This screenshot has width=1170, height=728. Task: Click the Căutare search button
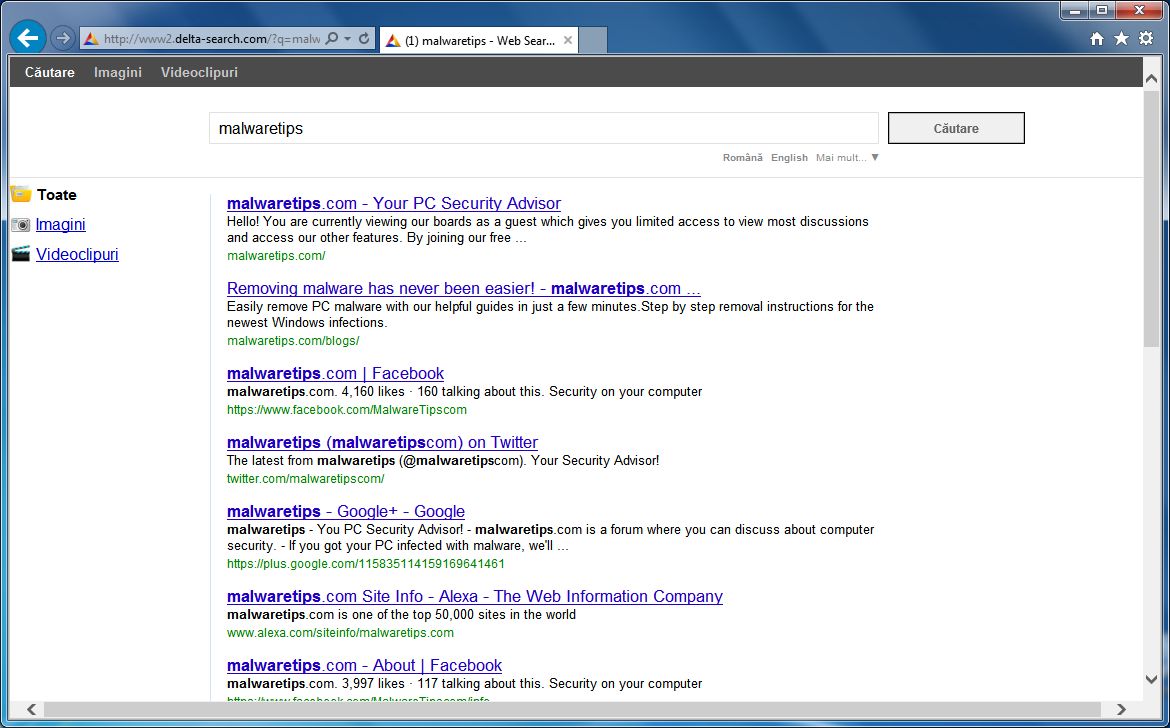[955, 128]
